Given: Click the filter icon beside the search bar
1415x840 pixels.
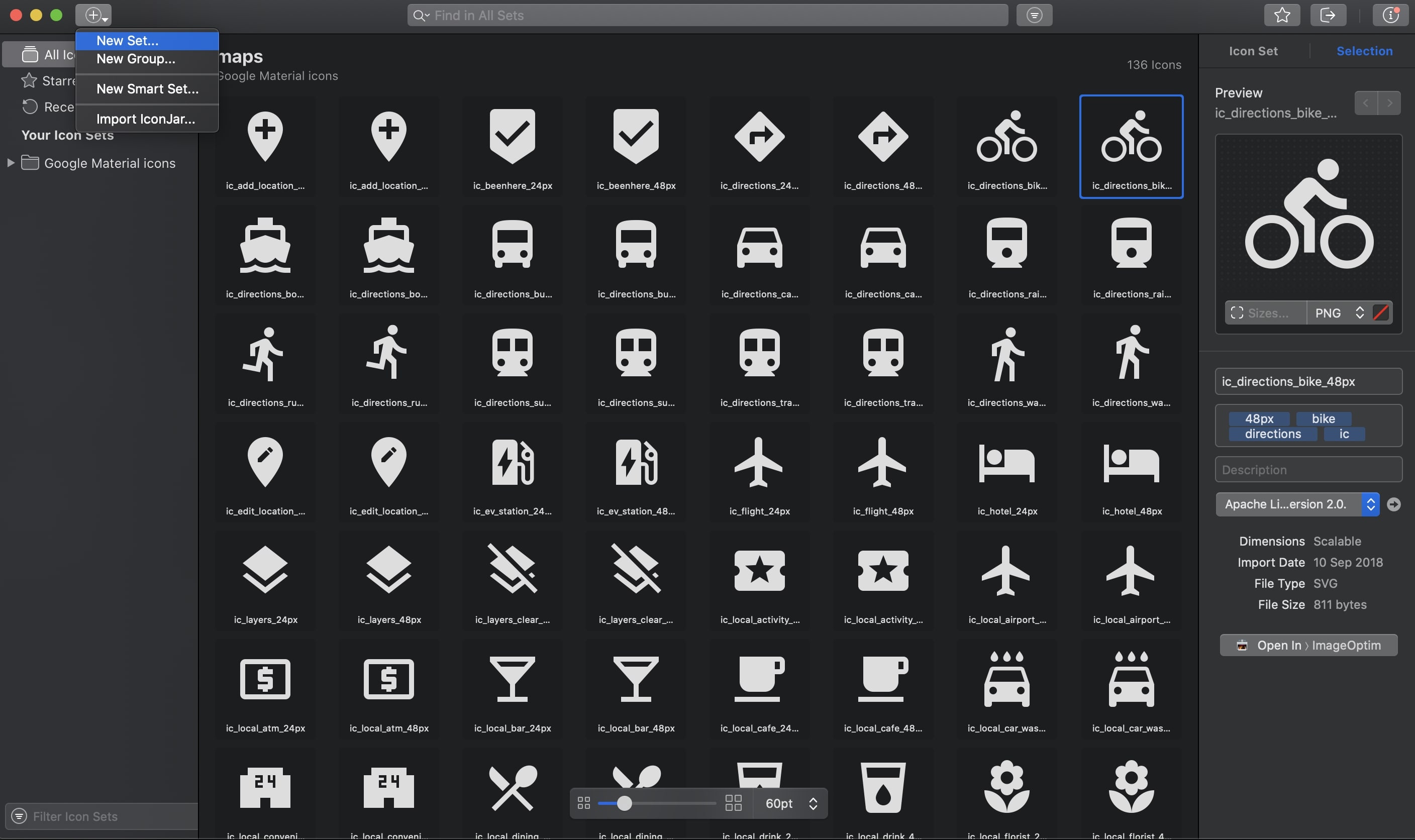Looking at the screenshot, I should (1034, 15).
